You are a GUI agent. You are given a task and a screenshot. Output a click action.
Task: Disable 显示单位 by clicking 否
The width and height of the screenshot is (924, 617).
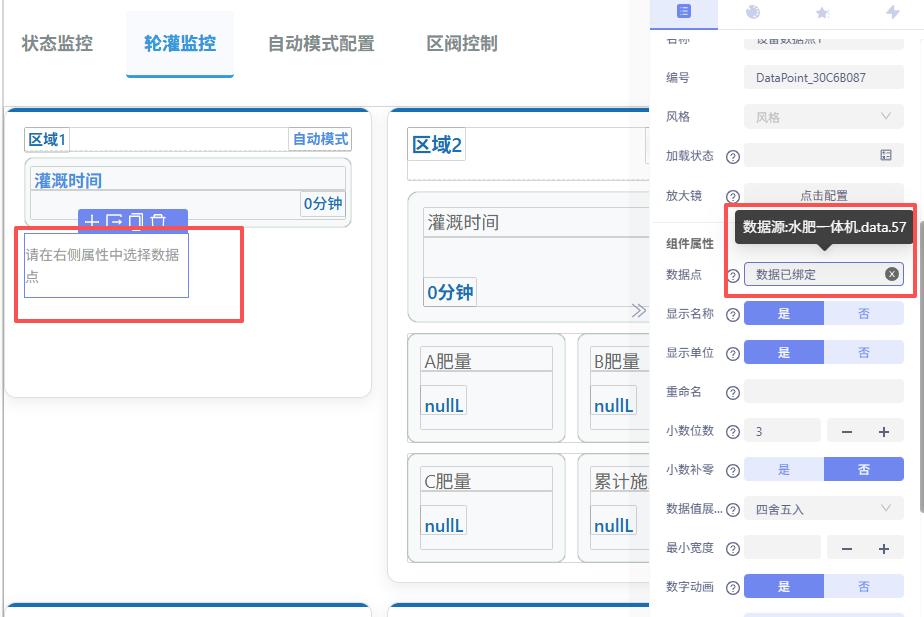click(x=863, y=352)
